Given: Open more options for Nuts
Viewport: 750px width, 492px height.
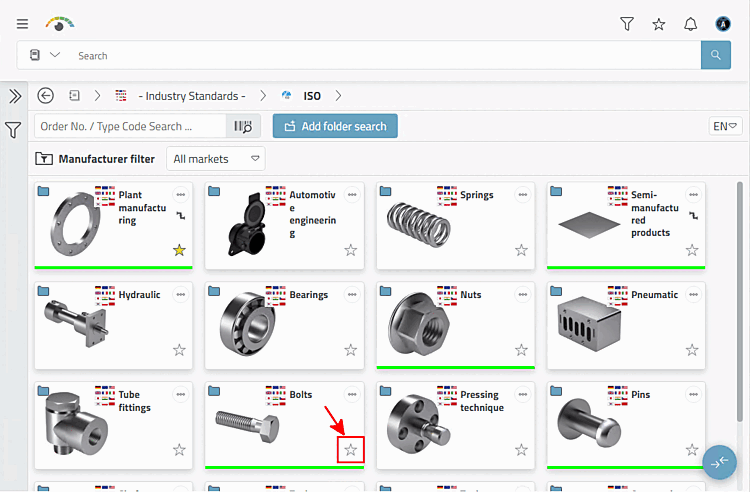Looking at the screenshot, I should pos(523,295).
